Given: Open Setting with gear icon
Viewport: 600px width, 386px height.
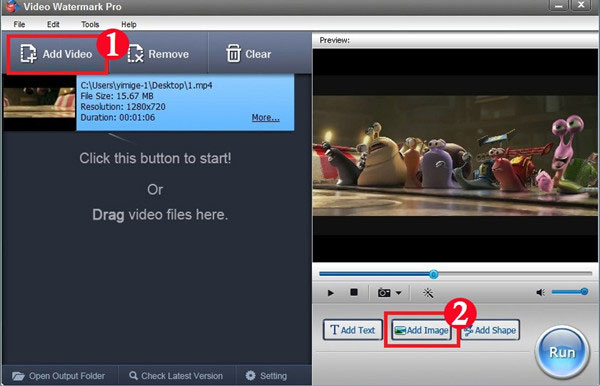Looking at the screenshot, I should click(x=266, y=376).
